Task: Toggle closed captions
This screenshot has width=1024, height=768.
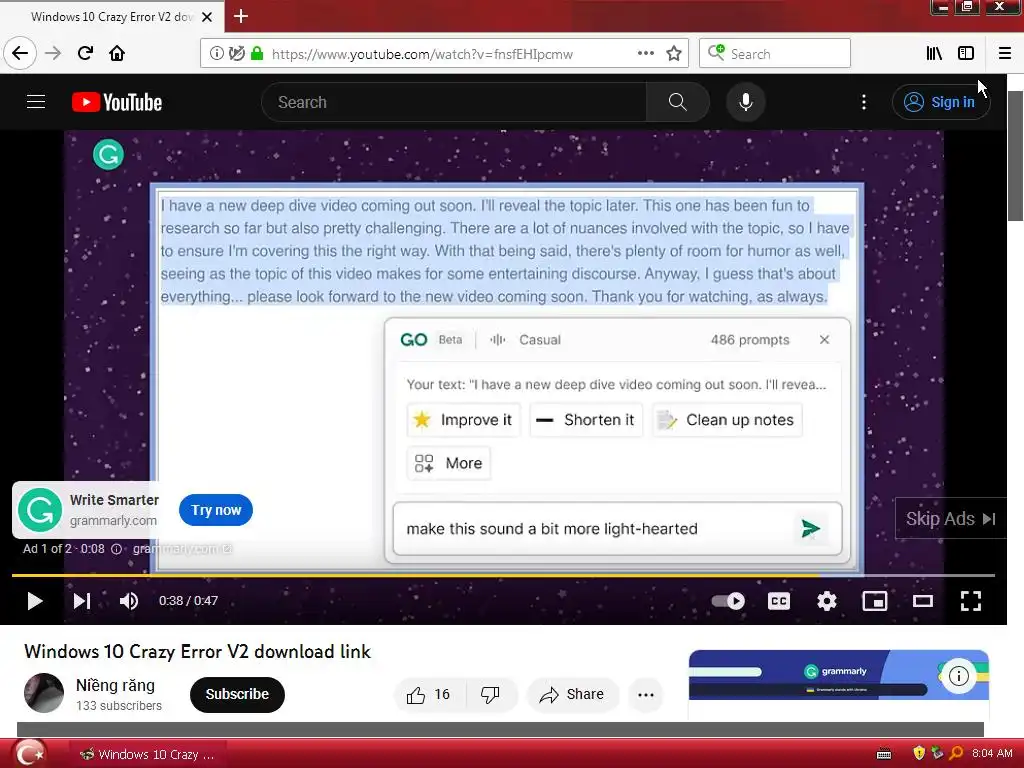Action: pos(779,601)
